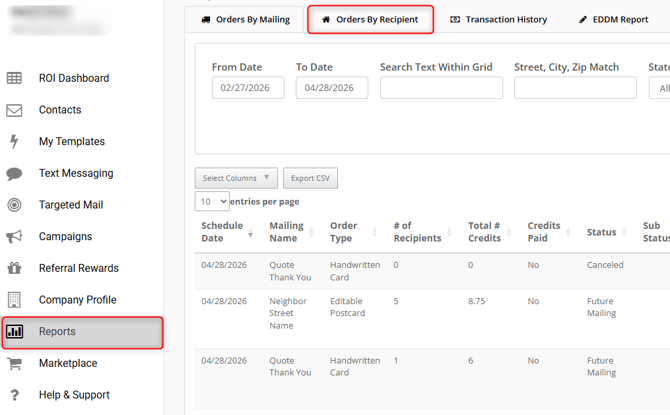670x415 pixels.
Task: Expand the entries per page dropdown
Action: coord(211,201)
